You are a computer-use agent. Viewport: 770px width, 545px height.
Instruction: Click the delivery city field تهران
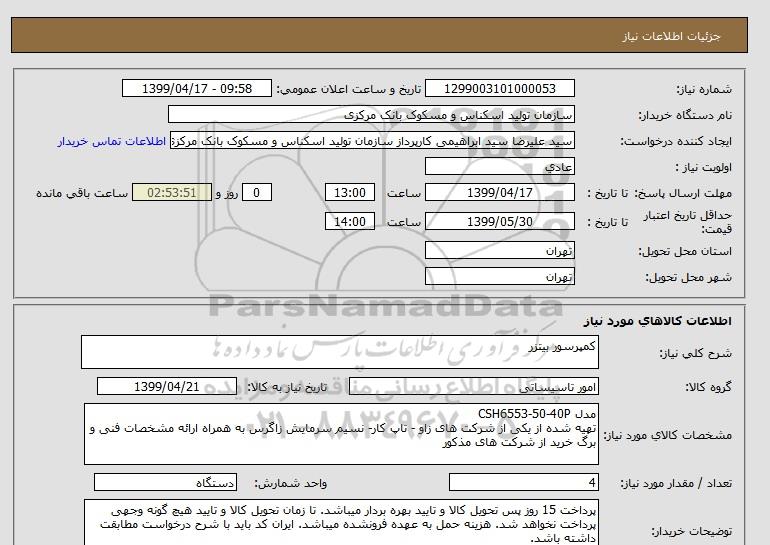click(499, 277)
